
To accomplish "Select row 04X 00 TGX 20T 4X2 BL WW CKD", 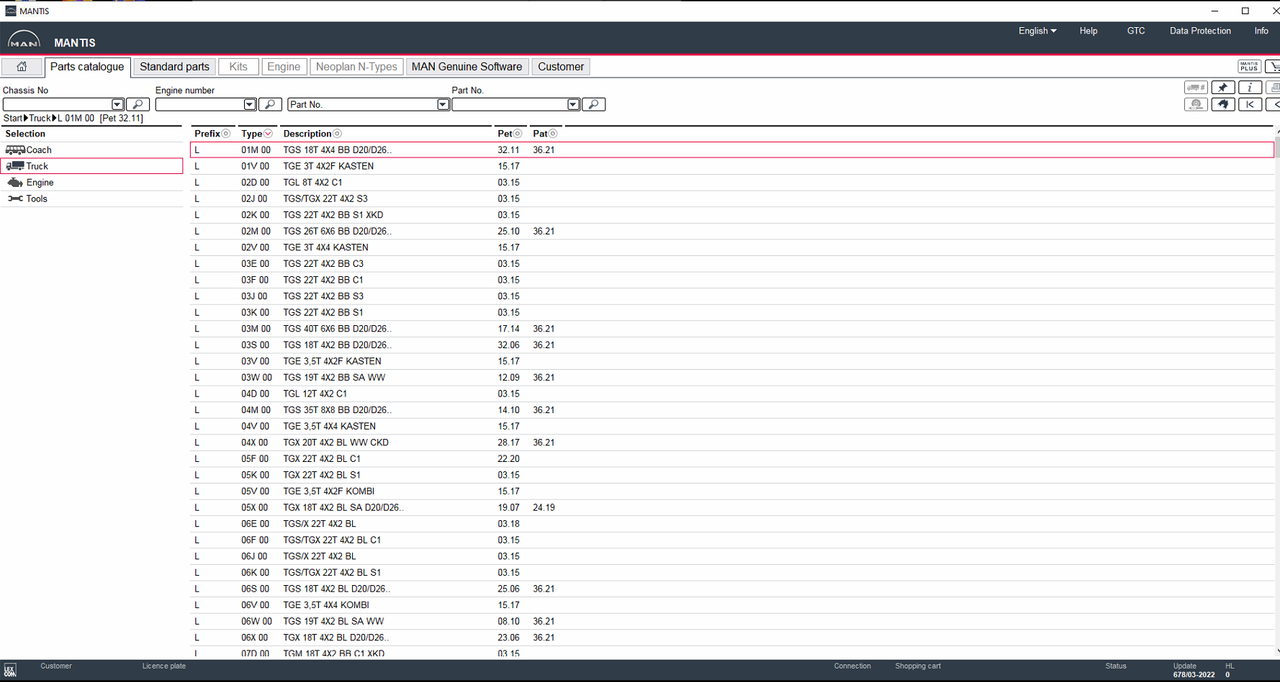I will point(732,442).
